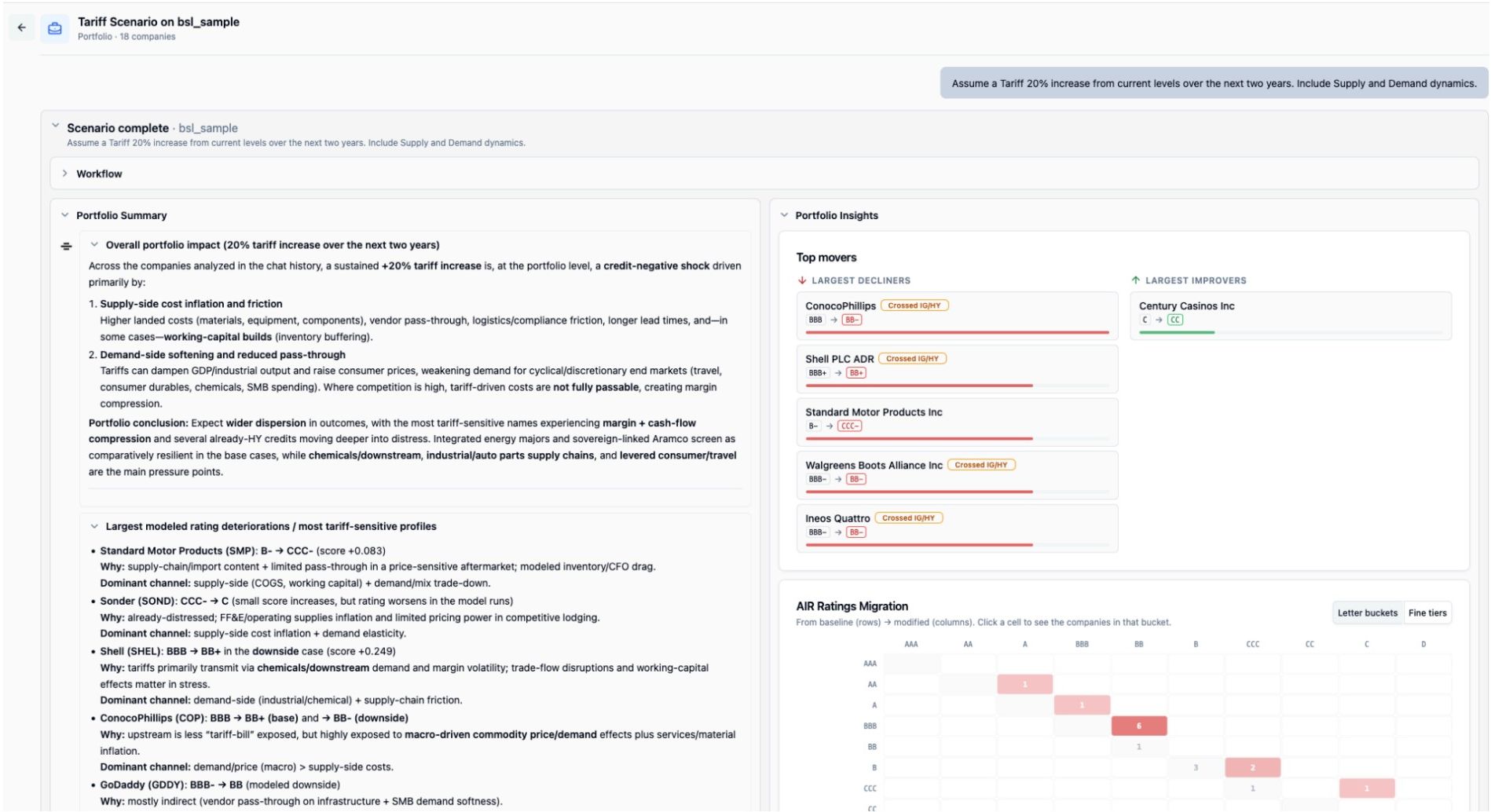Click the Crossed IG/HY badge on Ineos Quattro
1491x812 pixels.
(908, 518)
